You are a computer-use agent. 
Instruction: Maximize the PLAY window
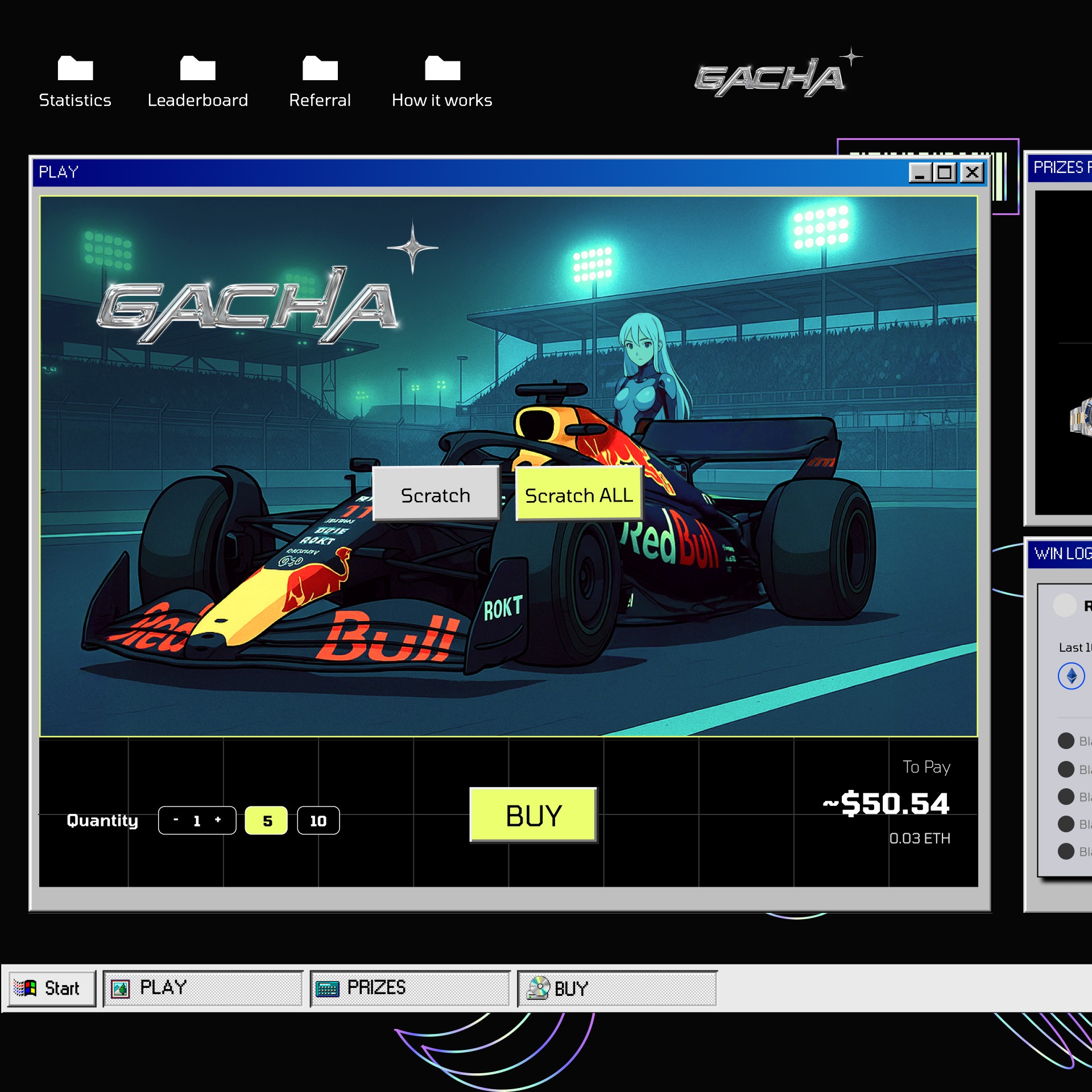[x=945, y=172]
